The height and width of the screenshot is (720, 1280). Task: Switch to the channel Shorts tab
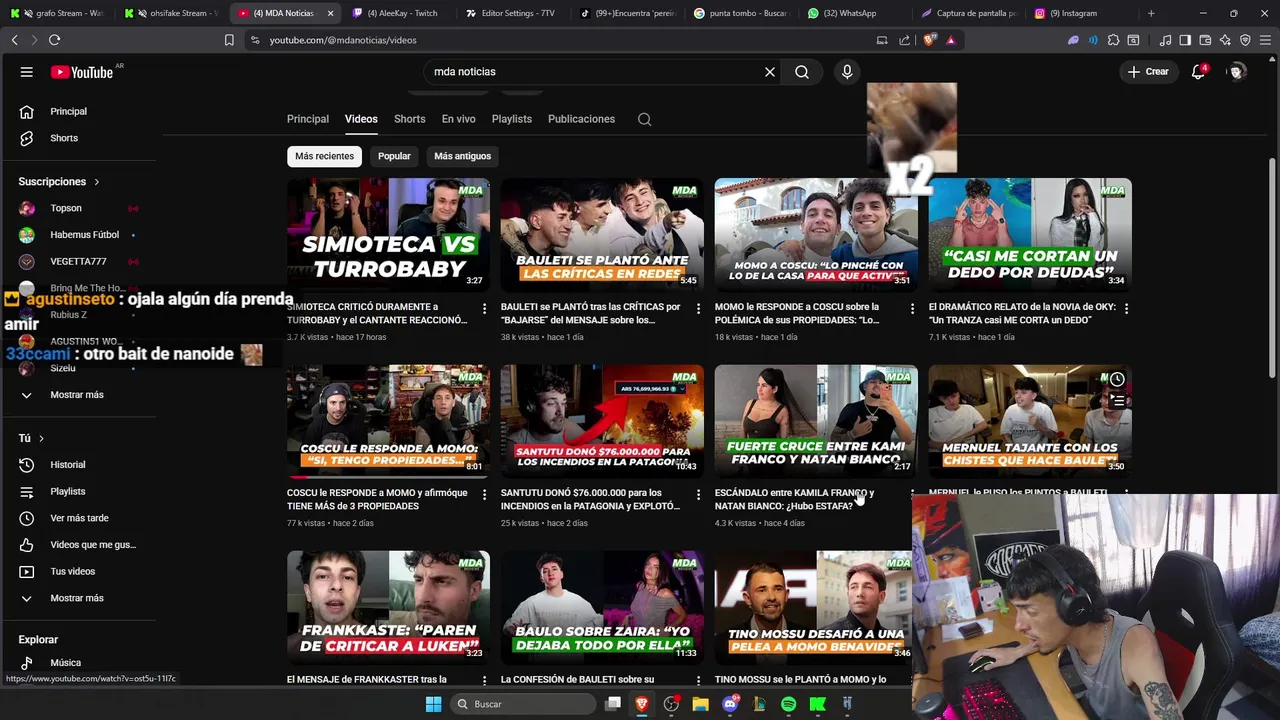point(409,119)
